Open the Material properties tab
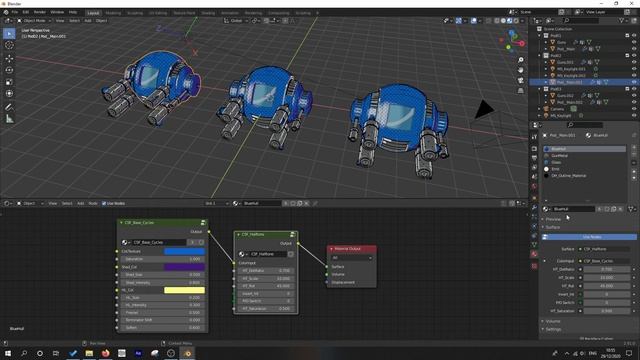This screenshot has width=640, height=360. (534, 254)
